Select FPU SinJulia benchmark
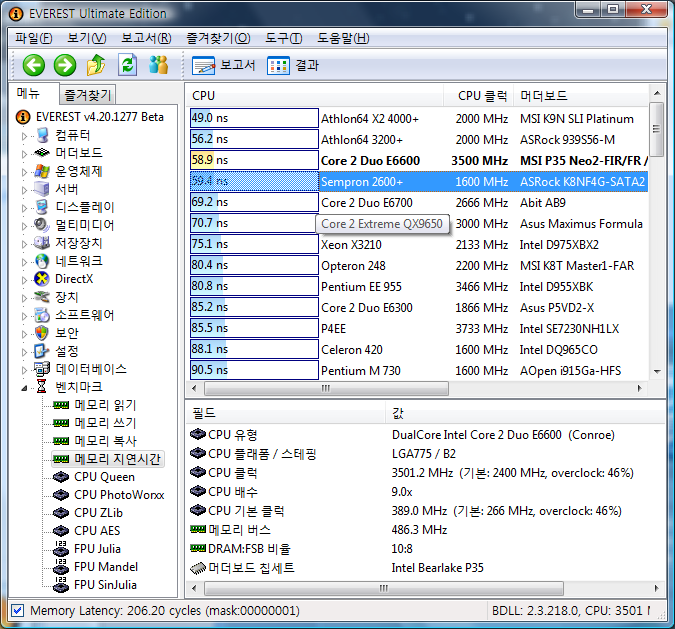 105,585
